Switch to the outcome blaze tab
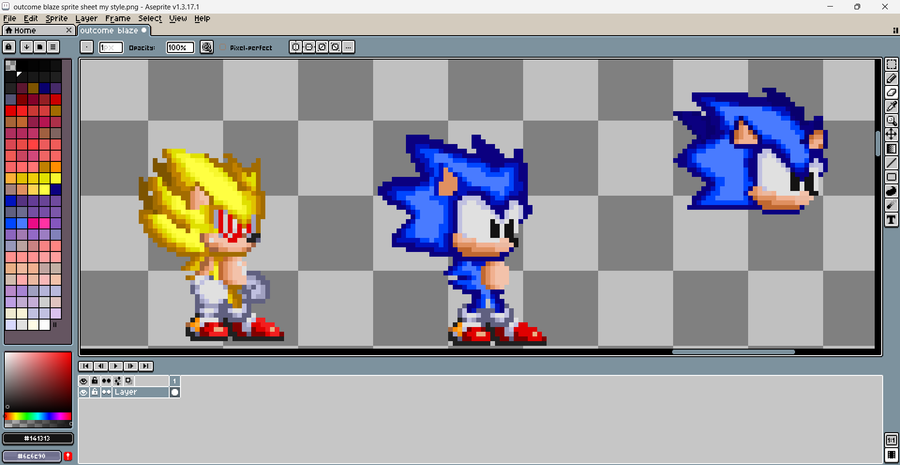 (x=113, y=30)
